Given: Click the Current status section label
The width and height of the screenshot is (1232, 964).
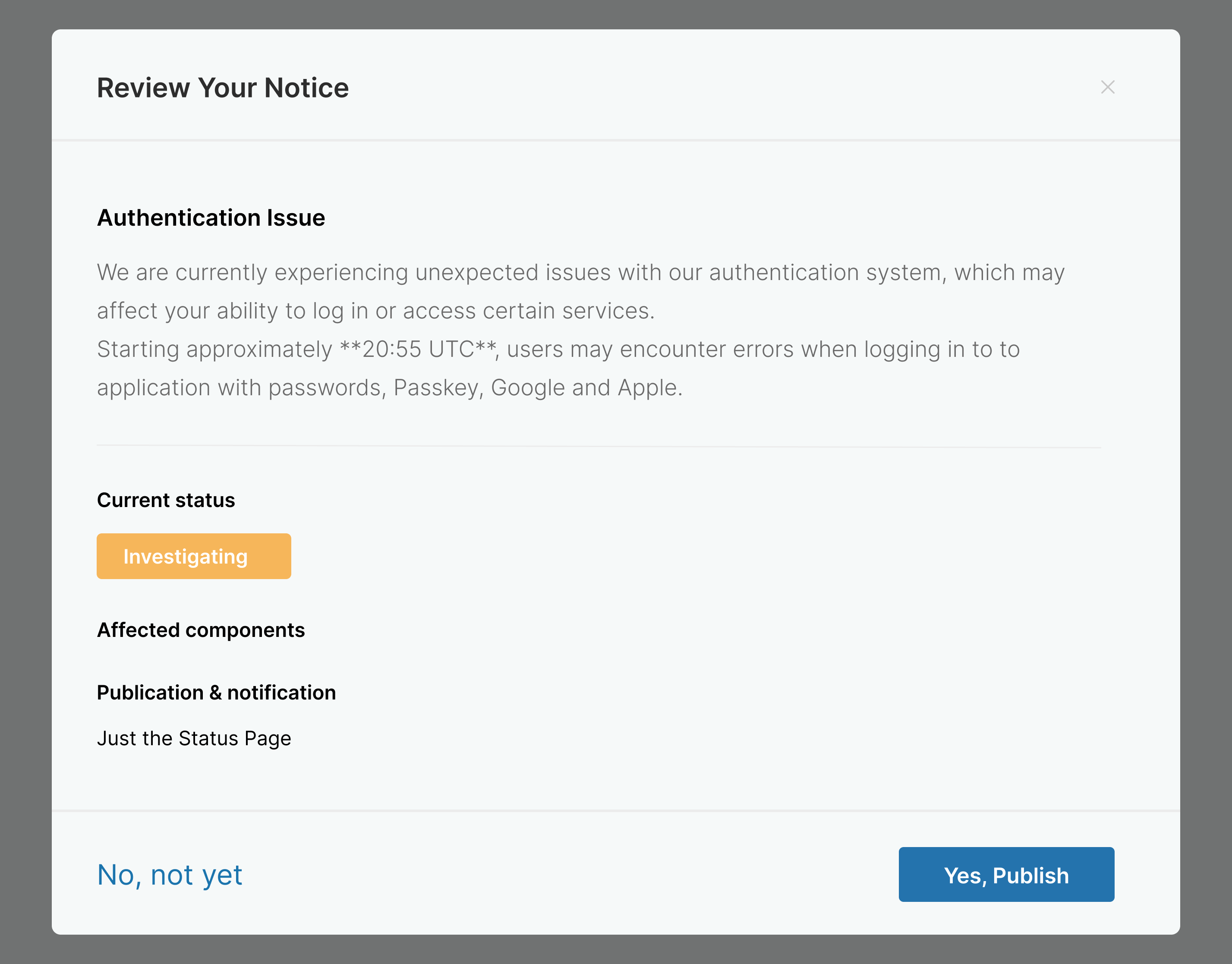Looking at the screenshot, I should click(x=166, y=500).
